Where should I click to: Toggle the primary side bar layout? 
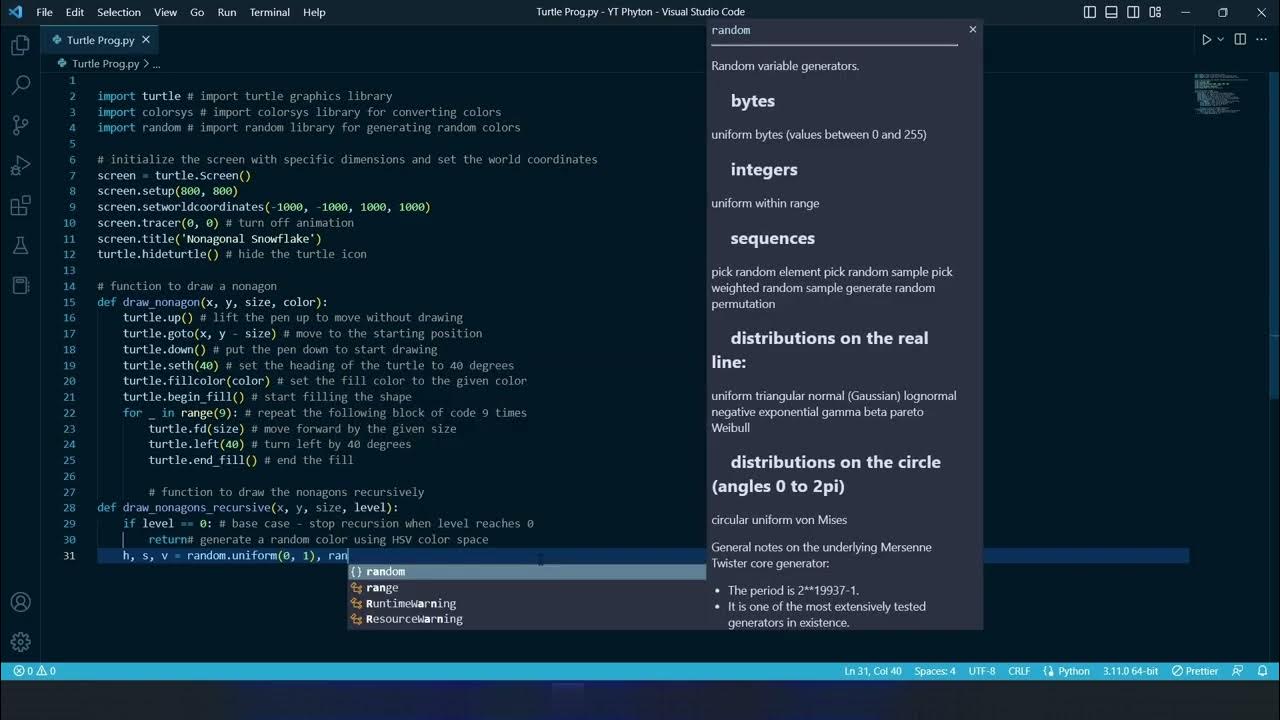pyautogui.click(x=1090, y=12)
